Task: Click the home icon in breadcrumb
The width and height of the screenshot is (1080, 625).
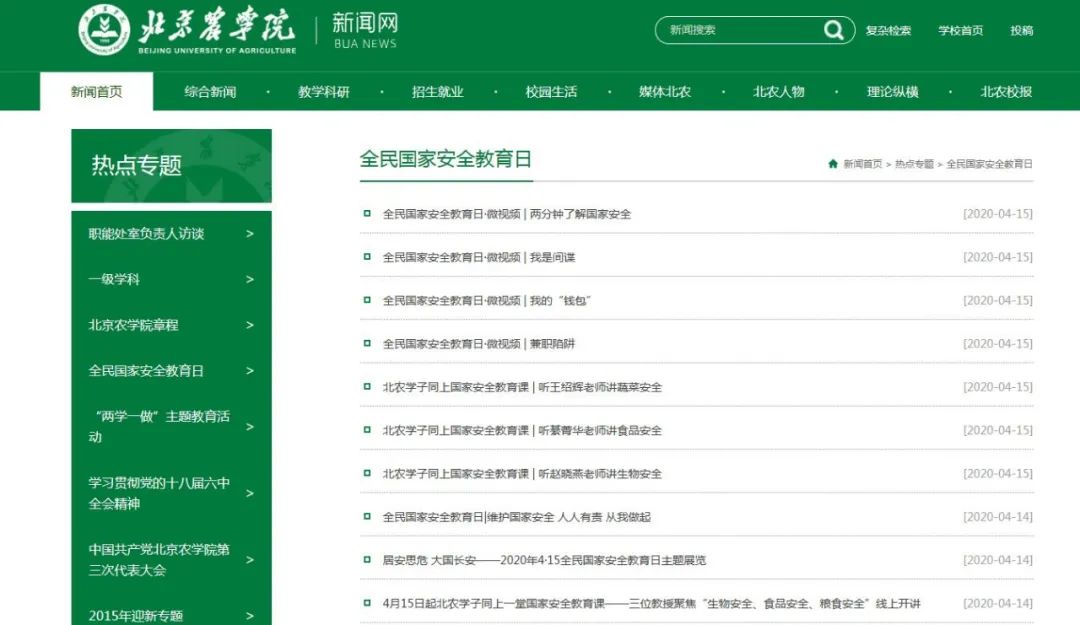Action: point(833,164)
